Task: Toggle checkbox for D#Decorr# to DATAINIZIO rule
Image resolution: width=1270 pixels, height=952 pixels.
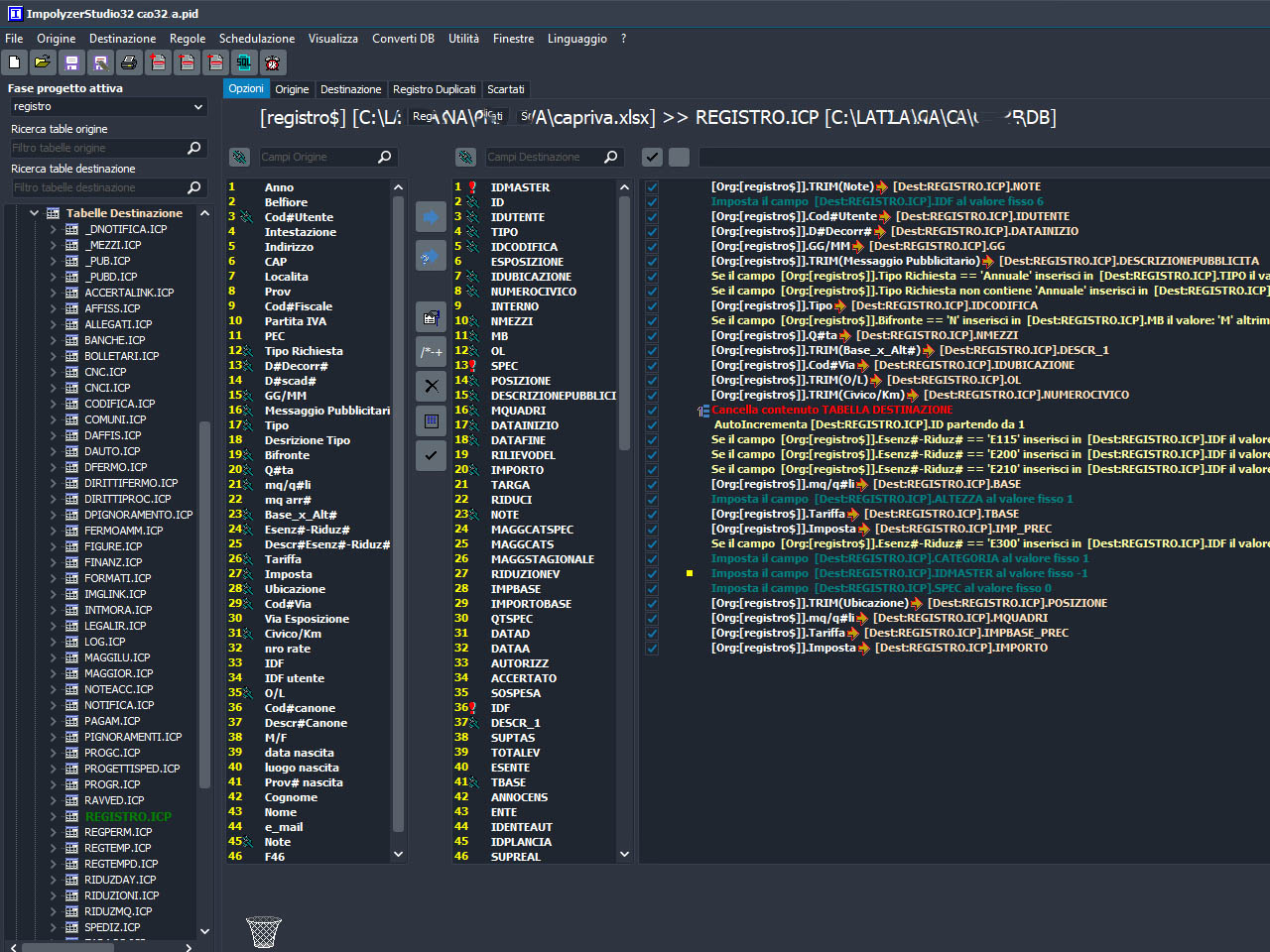Action: (x=652, y=231)
